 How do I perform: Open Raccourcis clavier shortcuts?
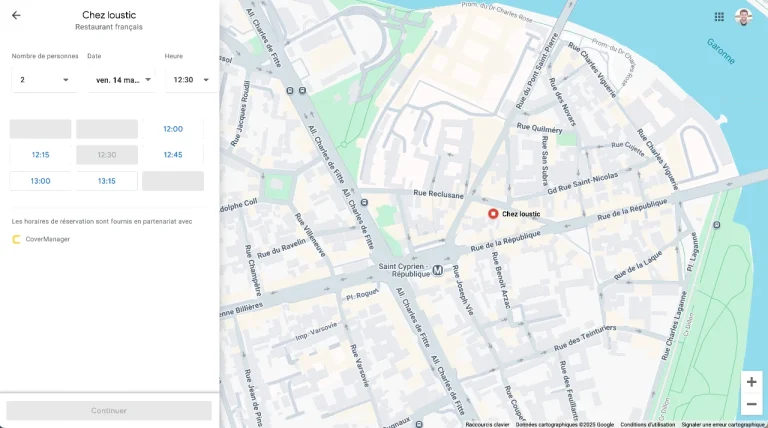pos(487,424)
